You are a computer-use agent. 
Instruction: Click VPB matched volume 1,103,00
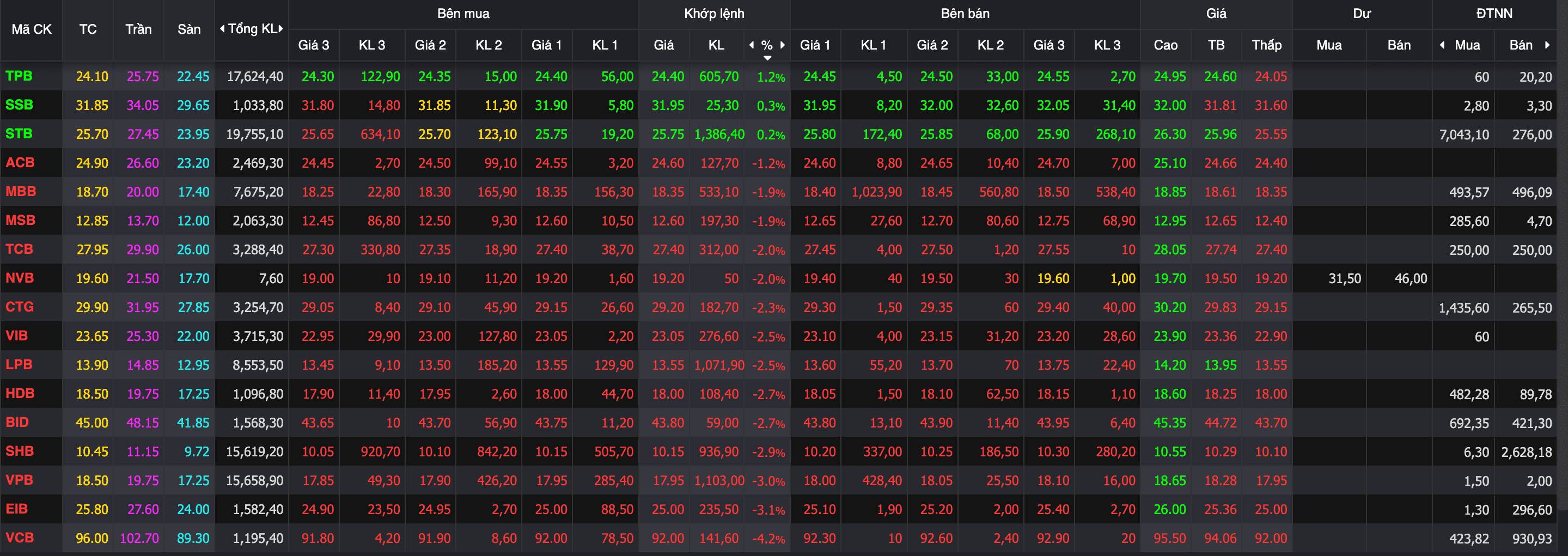point(719,480)
